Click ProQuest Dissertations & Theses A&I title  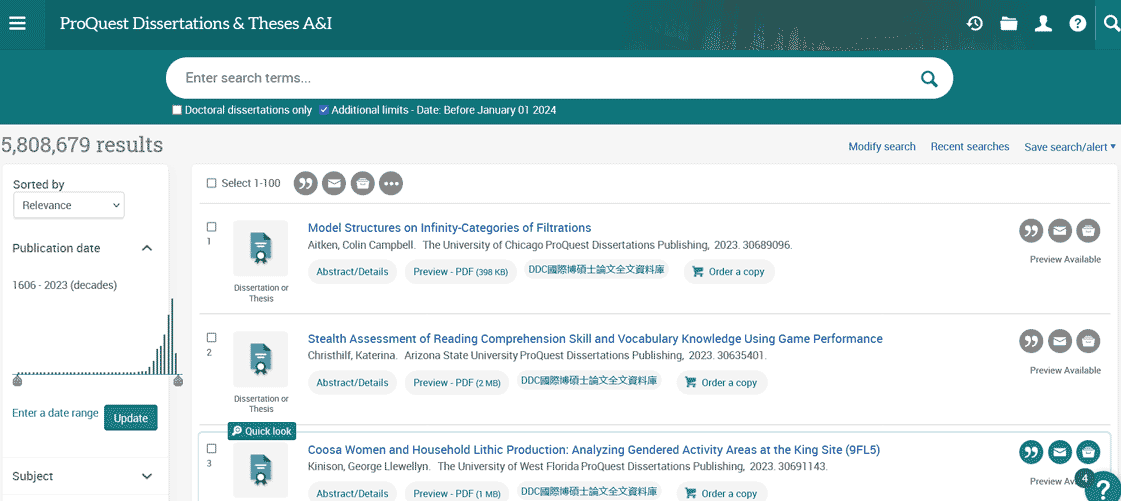coord(196,24)
